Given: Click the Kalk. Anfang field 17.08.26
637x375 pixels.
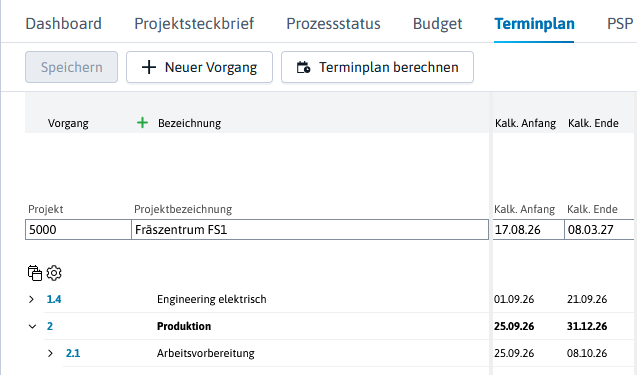Looking at the screenshot, I should tap(529, 230).
